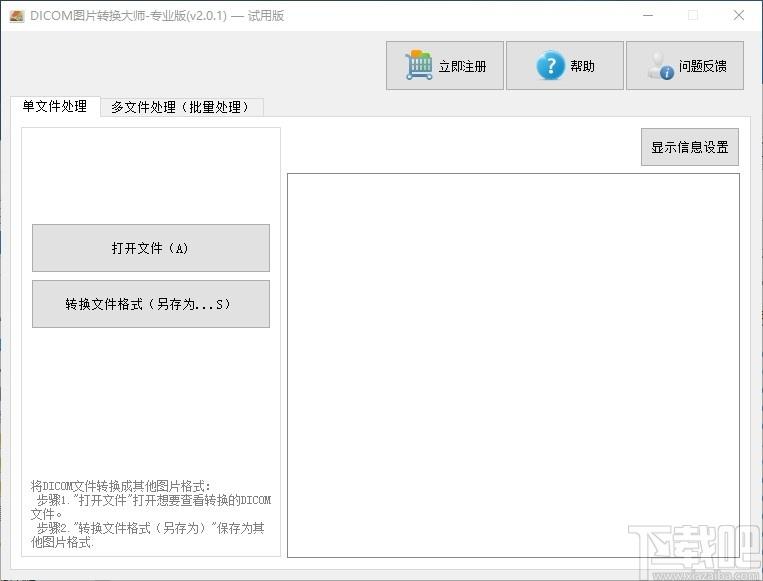Screen dimensions: 763x581
Task: Click the 步骤1 instruction line
Action: pyautogui.click(x=150, y=507)
